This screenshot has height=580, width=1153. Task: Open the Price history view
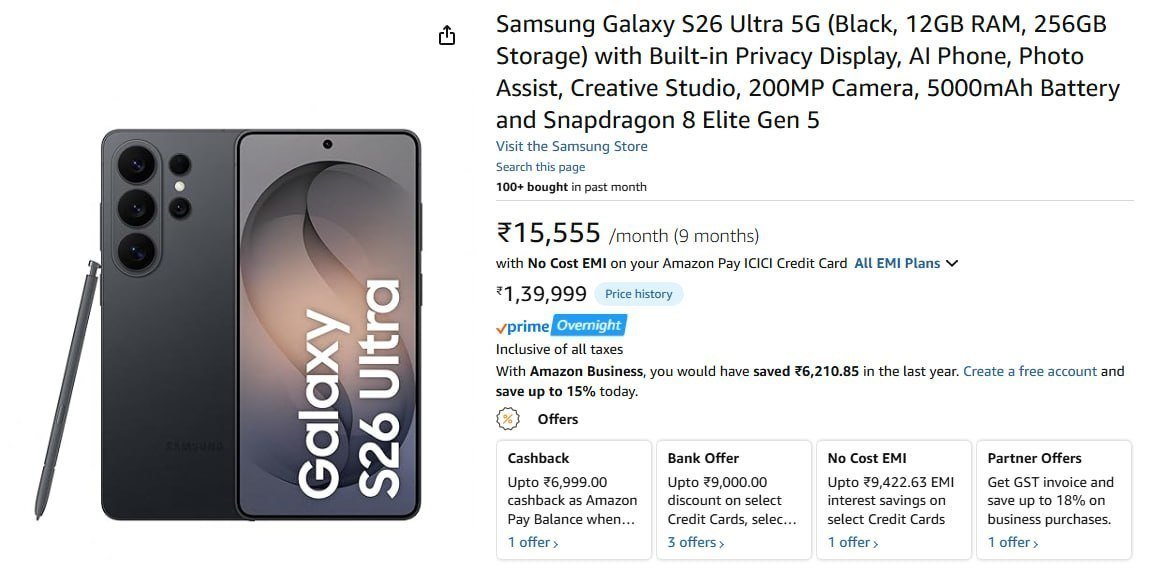639,293
